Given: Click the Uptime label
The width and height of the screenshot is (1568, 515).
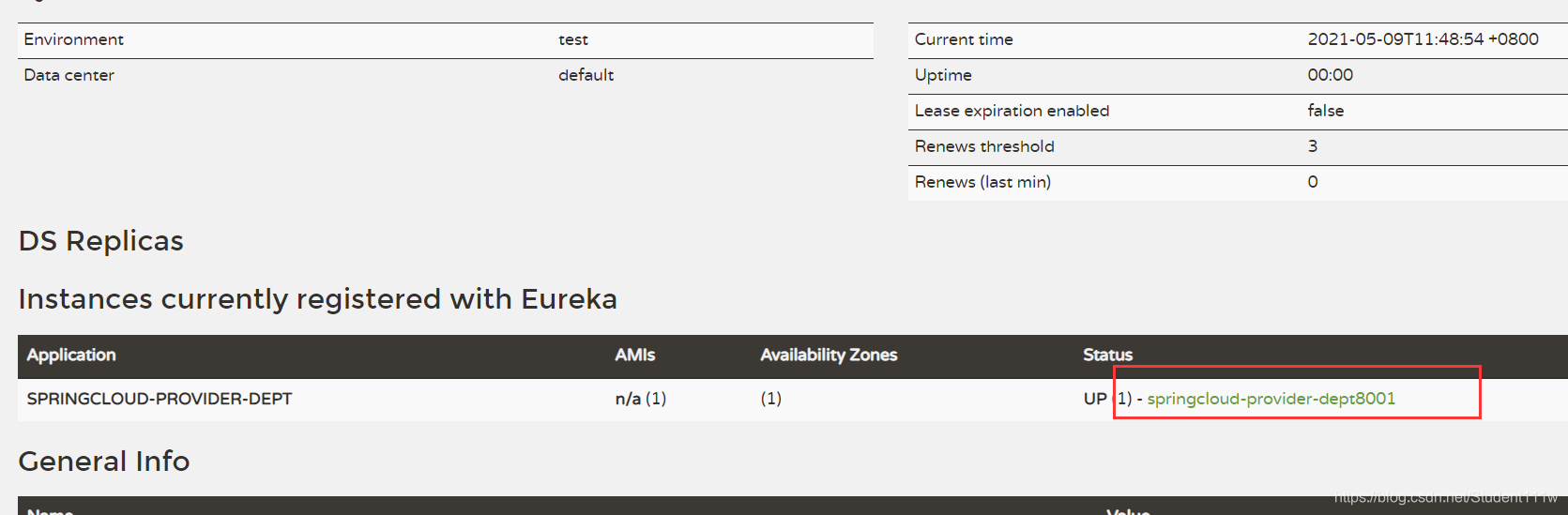Looking at the screenshot, I should tap(943, 75).
